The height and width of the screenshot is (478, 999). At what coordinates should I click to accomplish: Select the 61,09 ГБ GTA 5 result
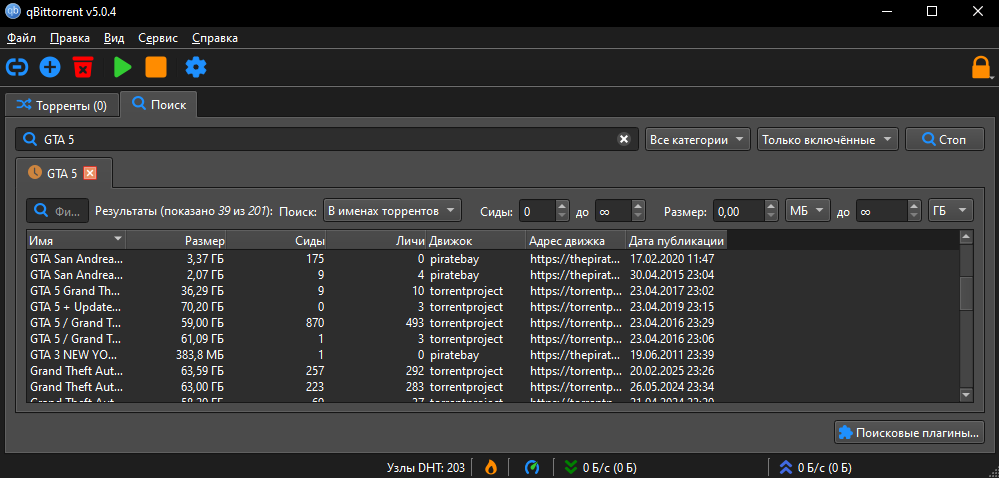pyautogui.click(x=377, y=338)
